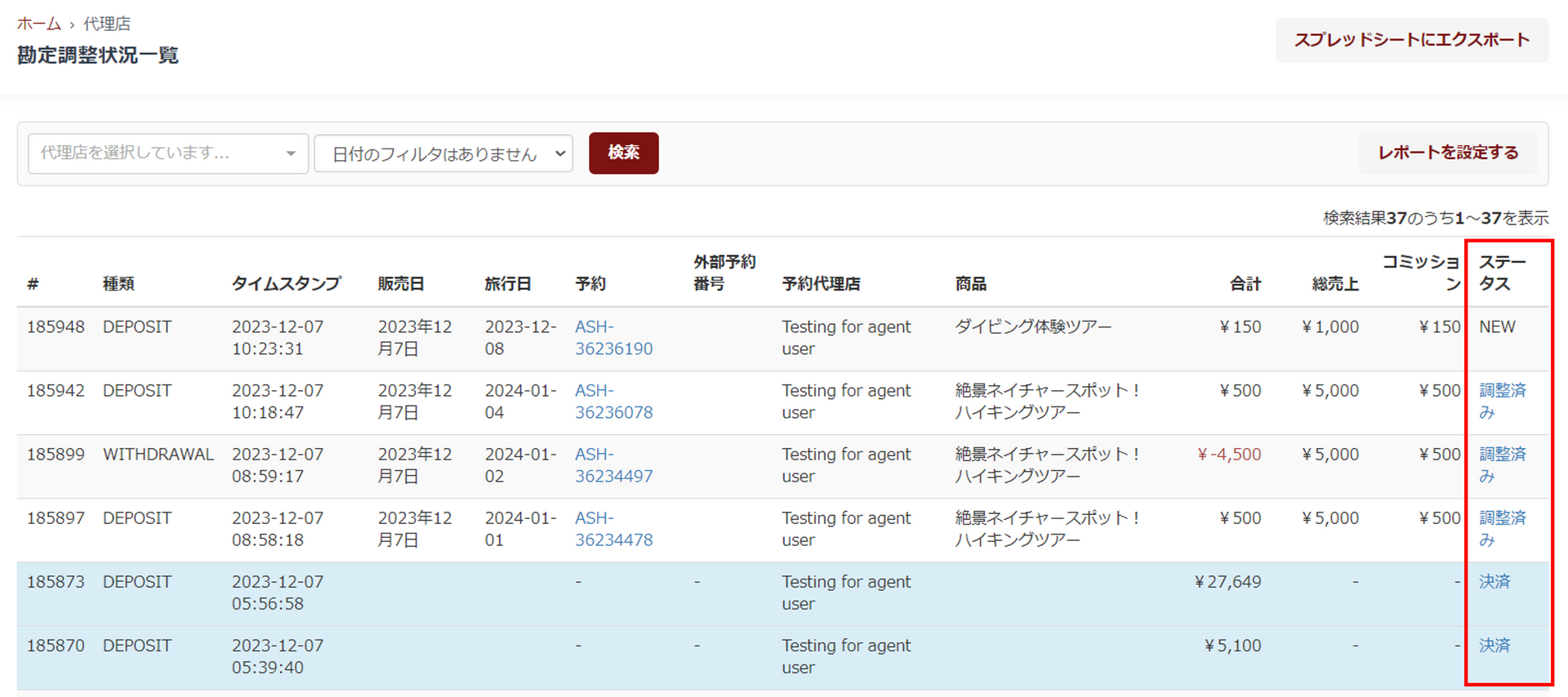Viewport: 1568px width, 697px height.
Task: Open booking link ASH-36234478
Action: tap(613, 529)
